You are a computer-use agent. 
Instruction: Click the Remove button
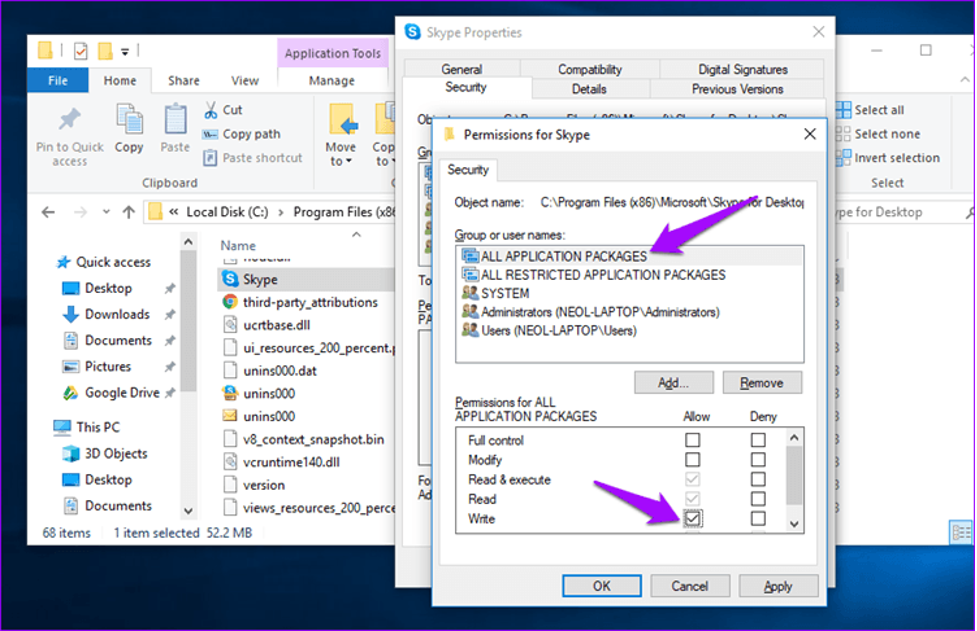coord(762,383)
